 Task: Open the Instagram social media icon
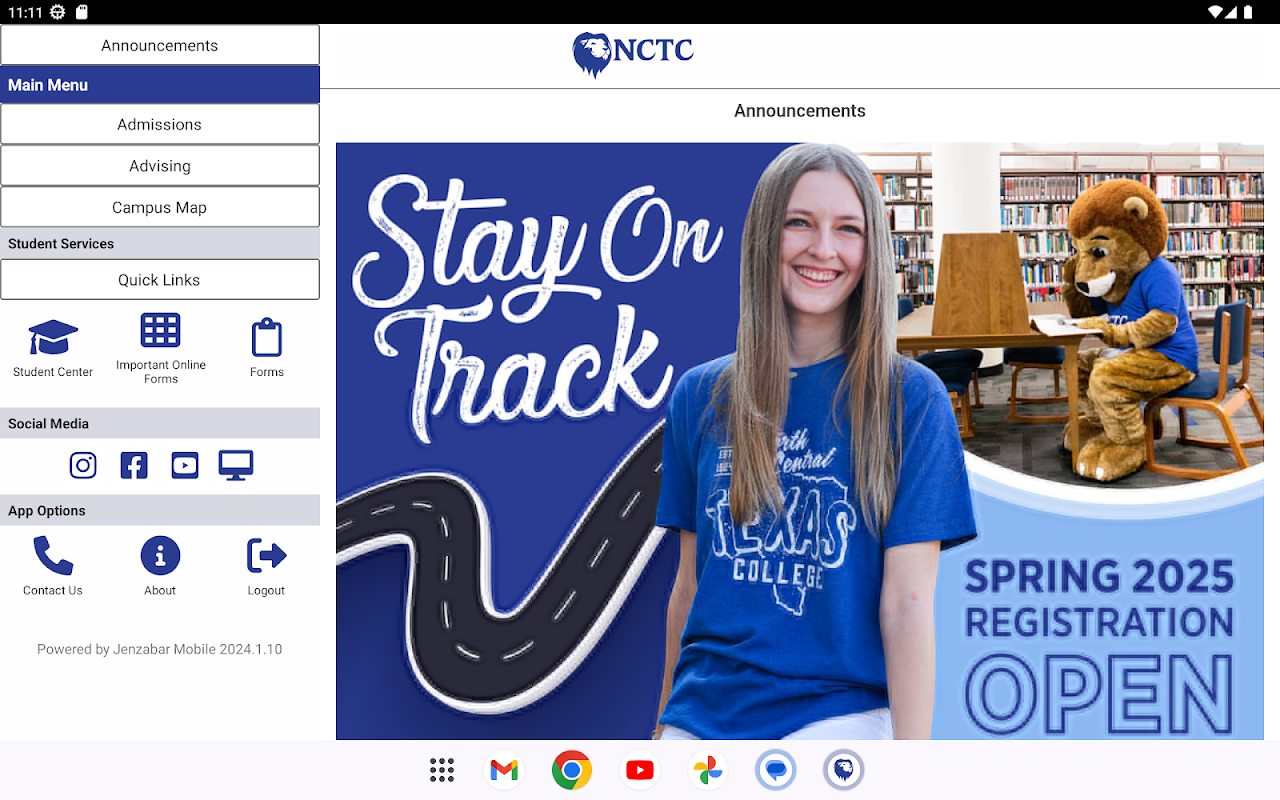pyautogui.click(x=83, y=465)
